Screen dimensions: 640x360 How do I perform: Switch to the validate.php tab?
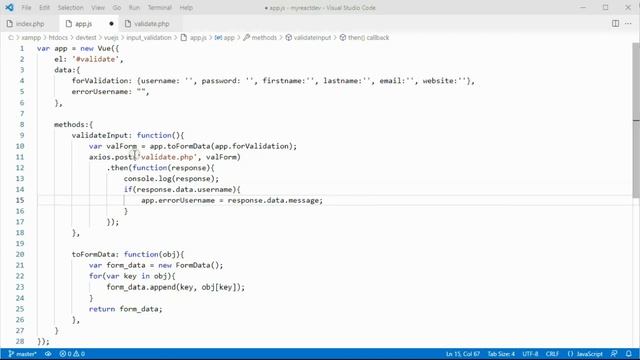[x=151, y=24]
